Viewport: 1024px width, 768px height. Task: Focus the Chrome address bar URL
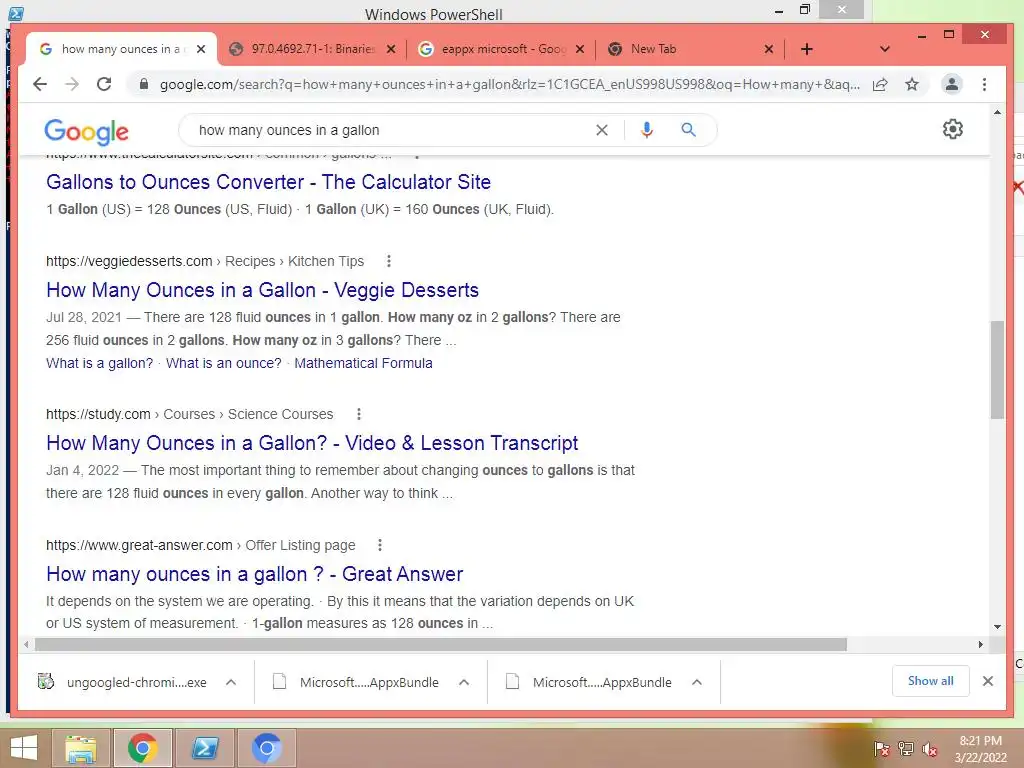509,84
